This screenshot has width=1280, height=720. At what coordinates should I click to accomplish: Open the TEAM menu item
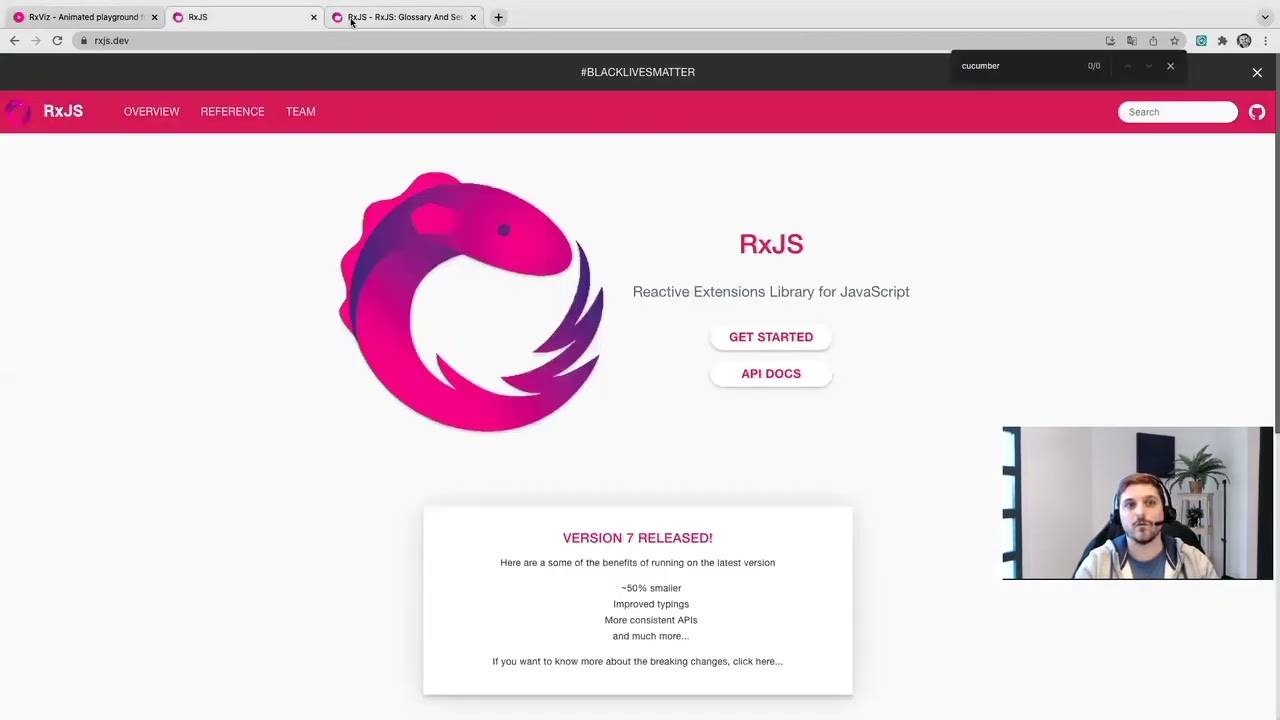(300, 112)
